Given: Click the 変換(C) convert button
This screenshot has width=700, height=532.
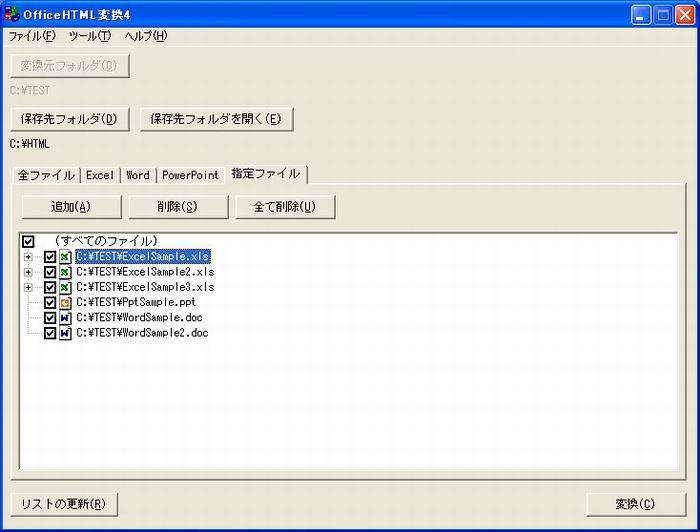Looking at the screenshot, I should [x=636, y=504].
